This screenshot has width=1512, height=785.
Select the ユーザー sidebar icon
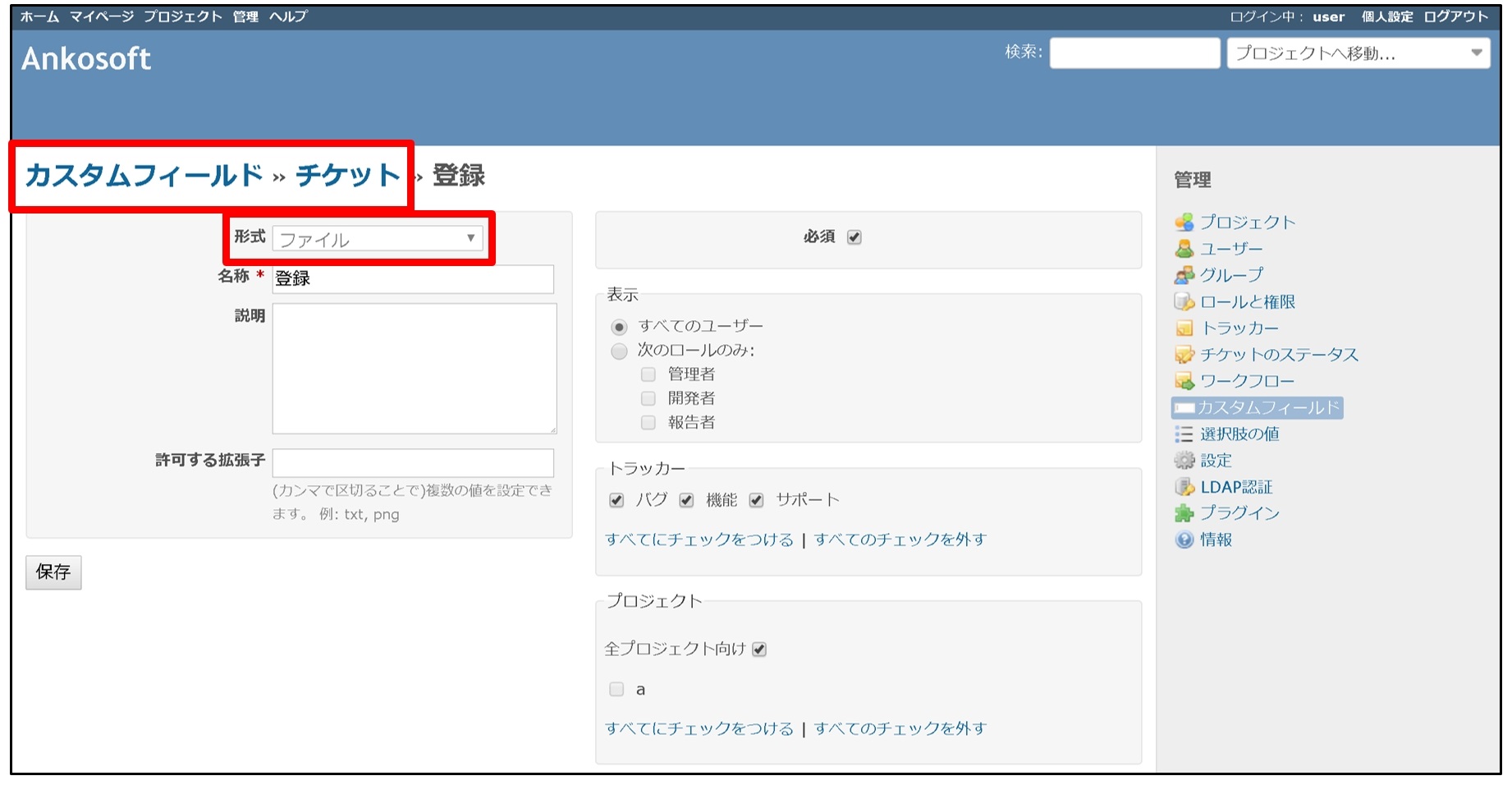pyautogui.click(x=1184, y=248)
